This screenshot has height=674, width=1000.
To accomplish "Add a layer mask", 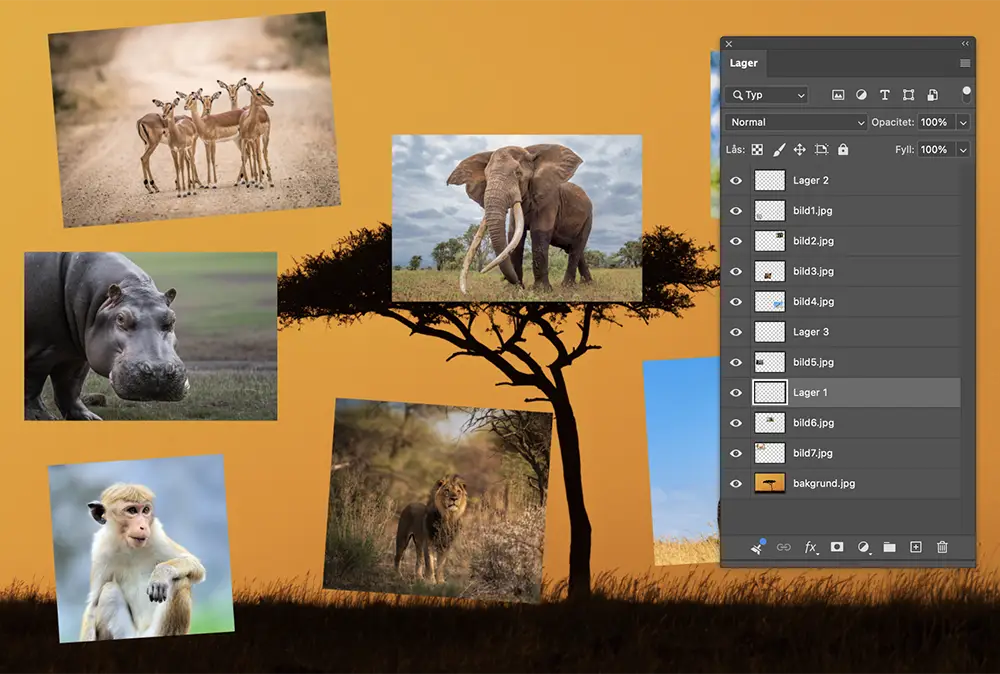I will pos(836,547).
